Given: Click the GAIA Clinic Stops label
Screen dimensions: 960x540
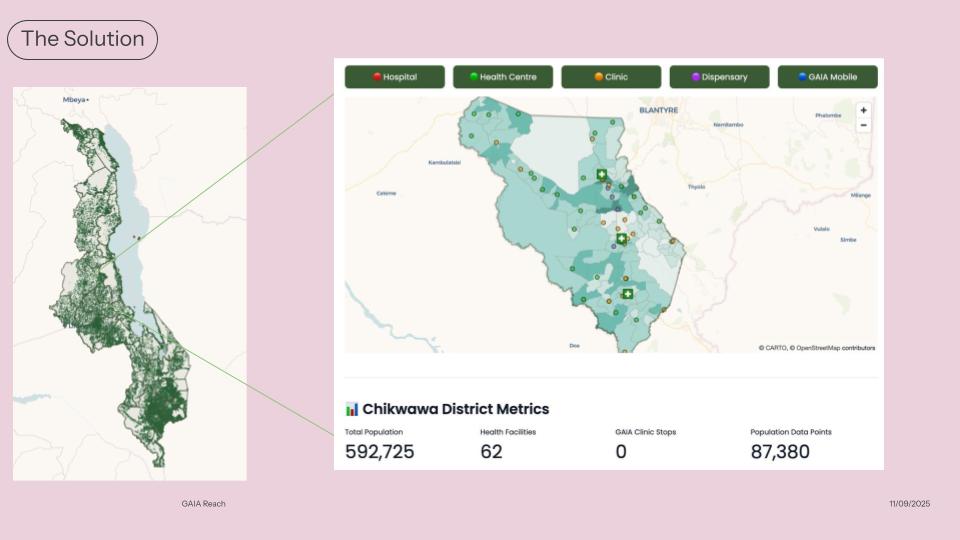Looking at the screenshot, I should (645, 432).
